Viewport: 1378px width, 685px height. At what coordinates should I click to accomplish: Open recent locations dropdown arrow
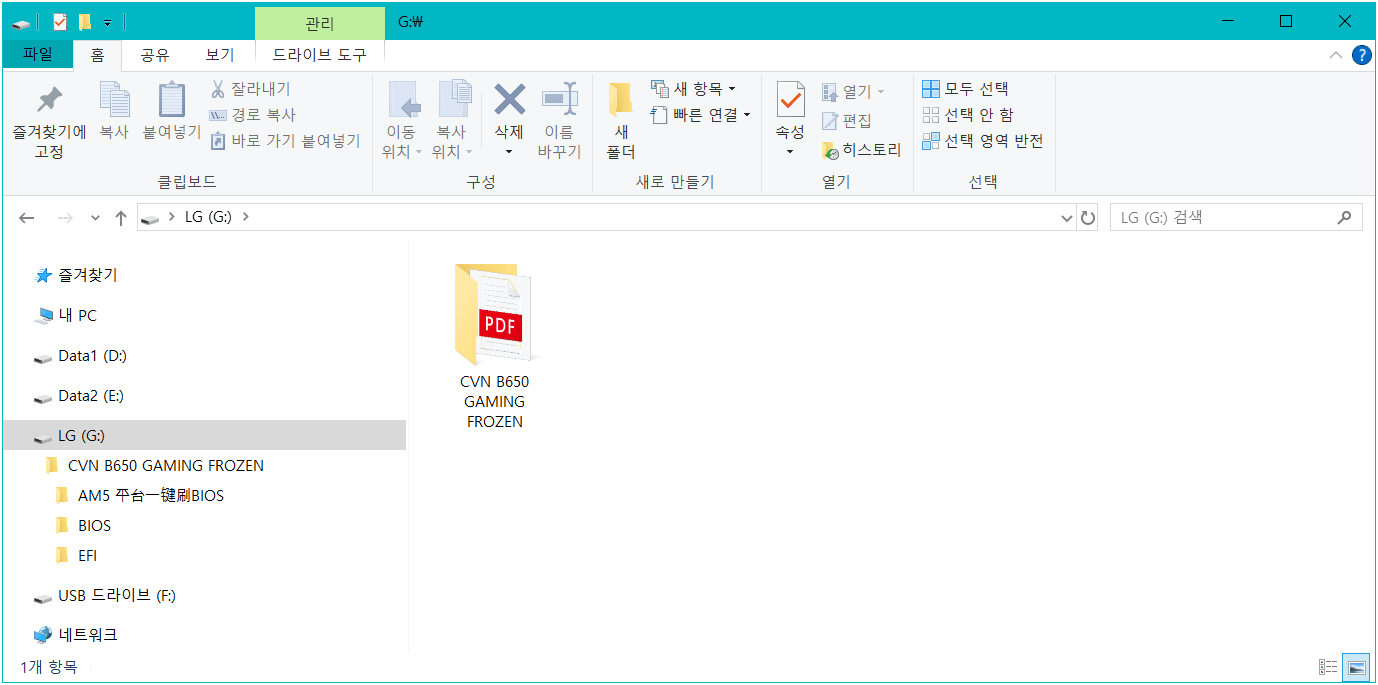coord(96,218)
